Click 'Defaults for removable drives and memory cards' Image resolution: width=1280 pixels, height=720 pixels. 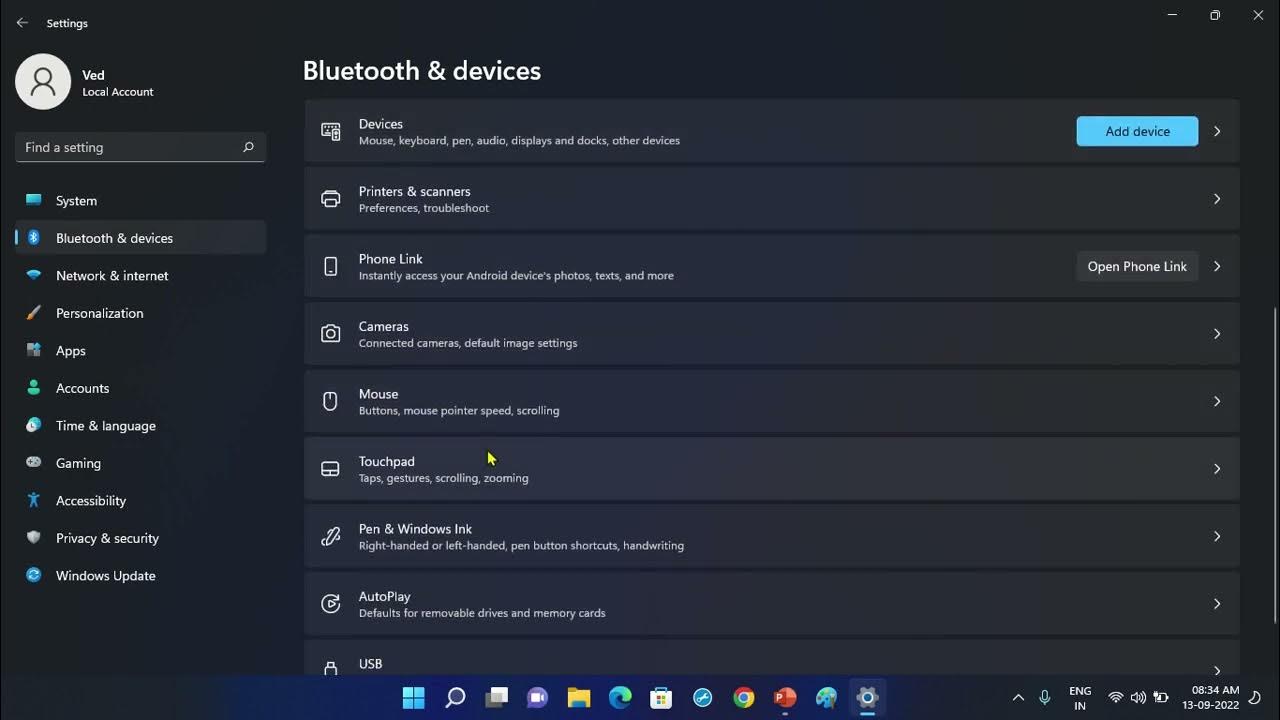point(482,613)
